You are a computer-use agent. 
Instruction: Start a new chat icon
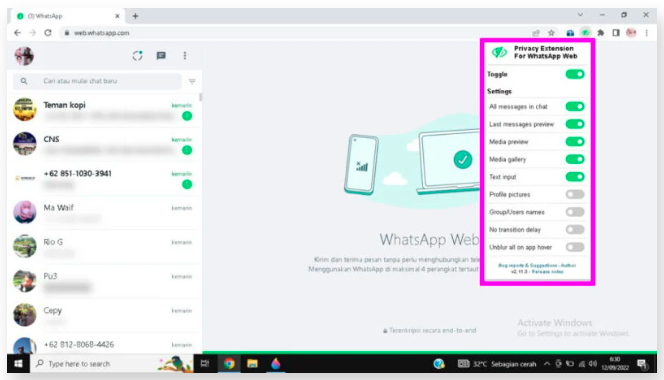[161, 55]
